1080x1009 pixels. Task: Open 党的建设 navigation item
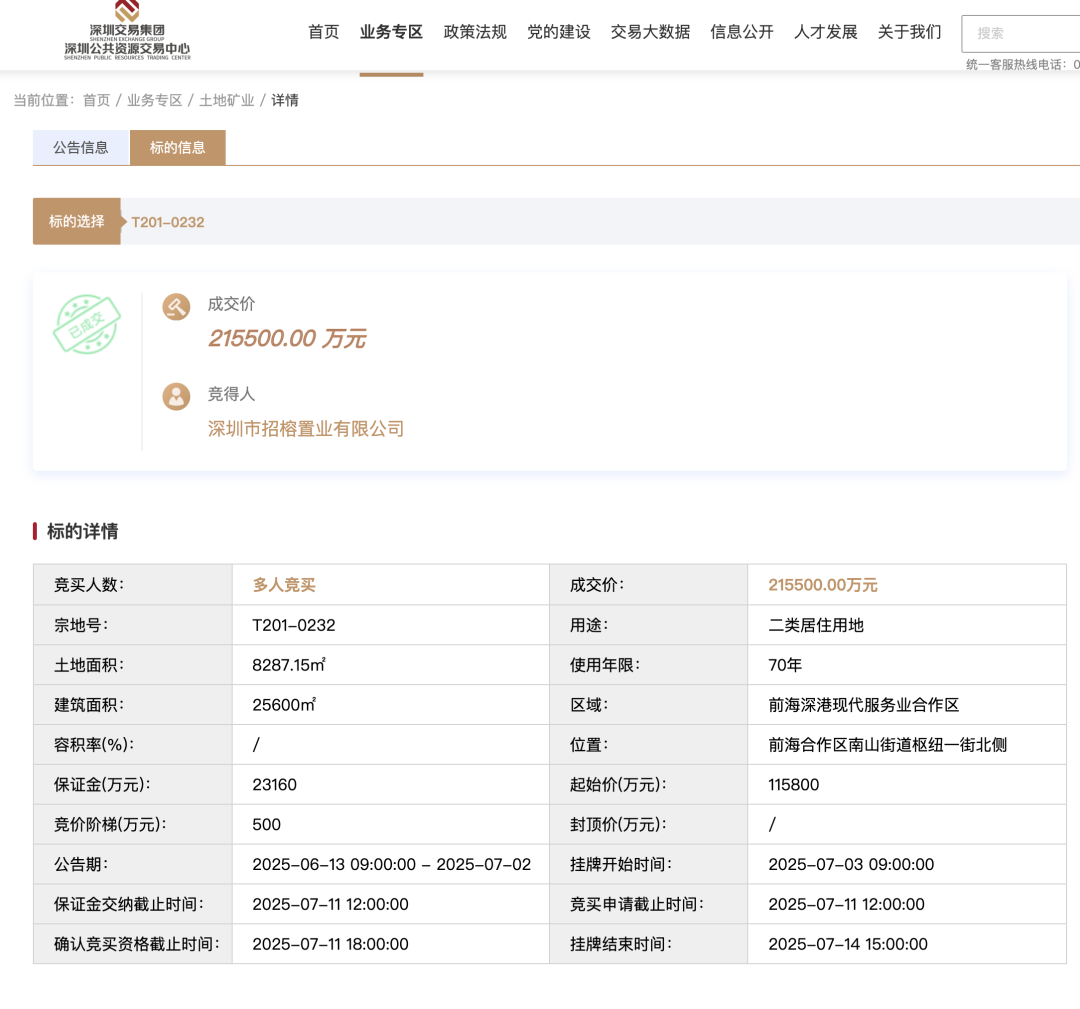point(559,32)
